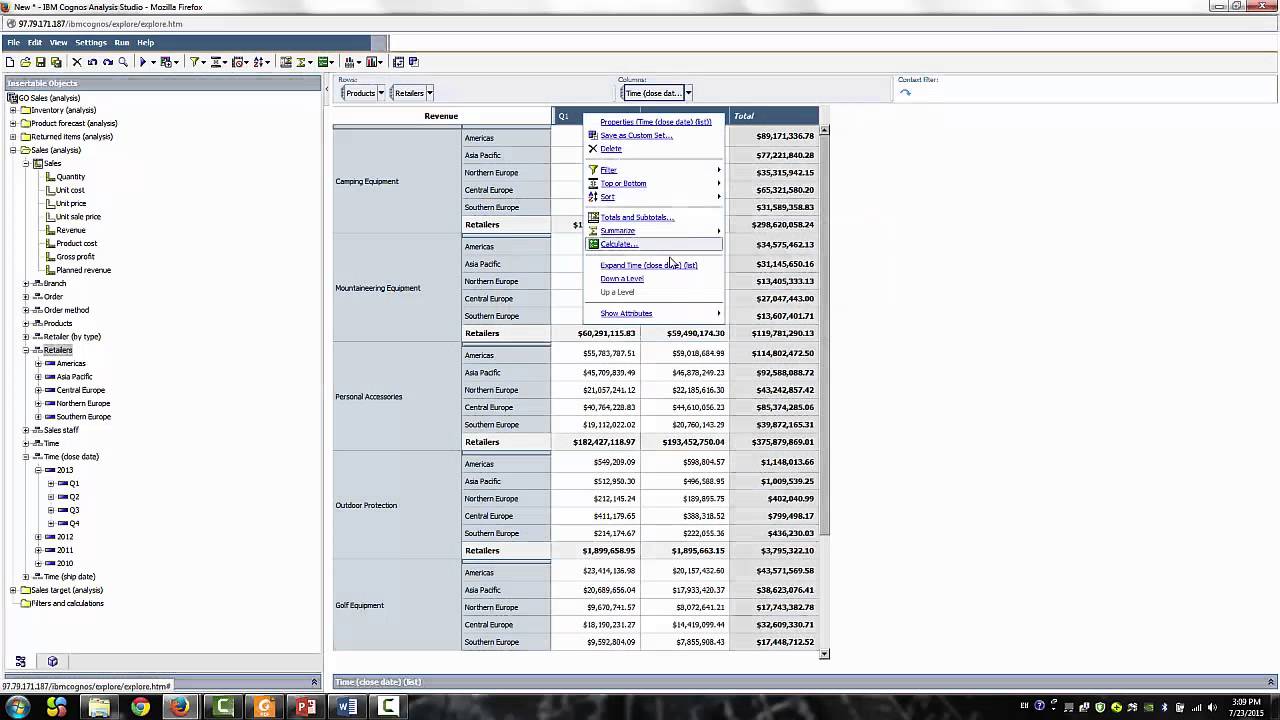Click the Chart type toolbar icon
The width and height of the screenshot is (1280, 720).
[349, 62]
